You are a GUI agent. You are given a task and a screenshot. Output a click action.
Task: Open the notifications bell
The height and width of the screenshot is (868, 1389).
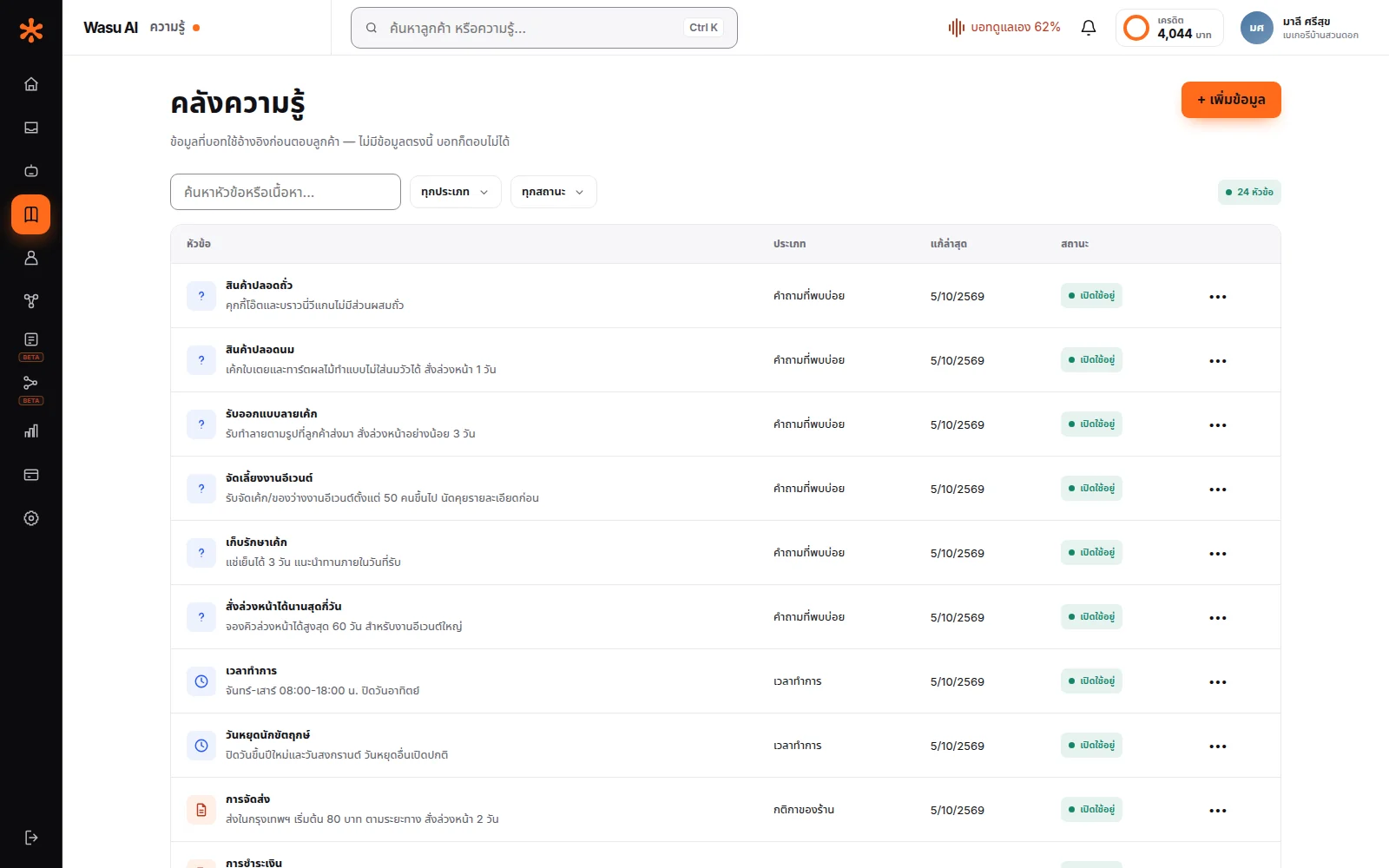click(1089, 28)
